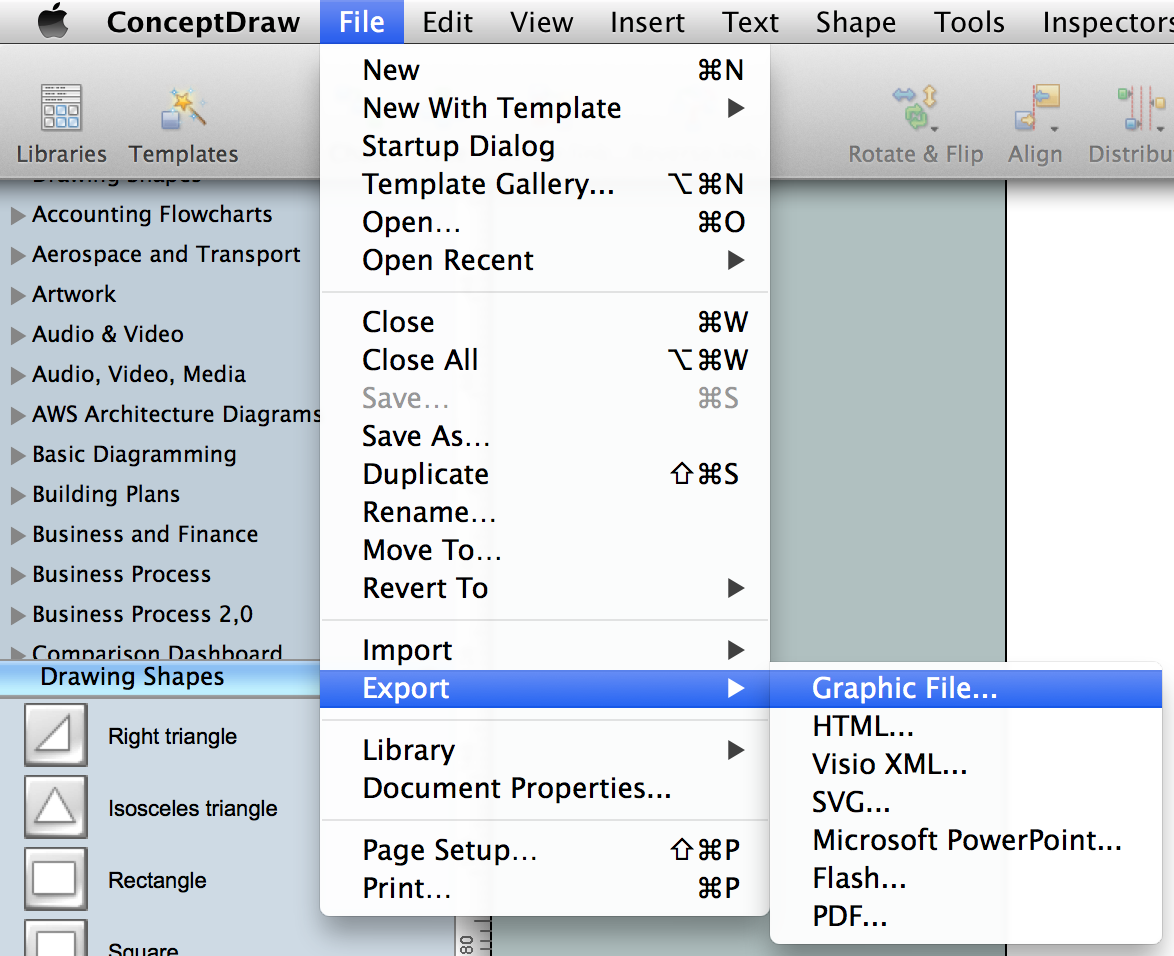Image resolution: width=1174 pixels, height=956 pixels.
Task: Select the Drawing Shapes library header
Action: tap(159, 678)
